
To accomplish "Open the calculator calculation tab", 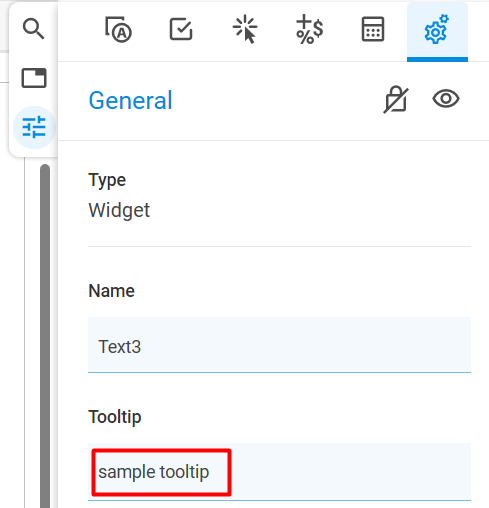I will pos(373,29).
